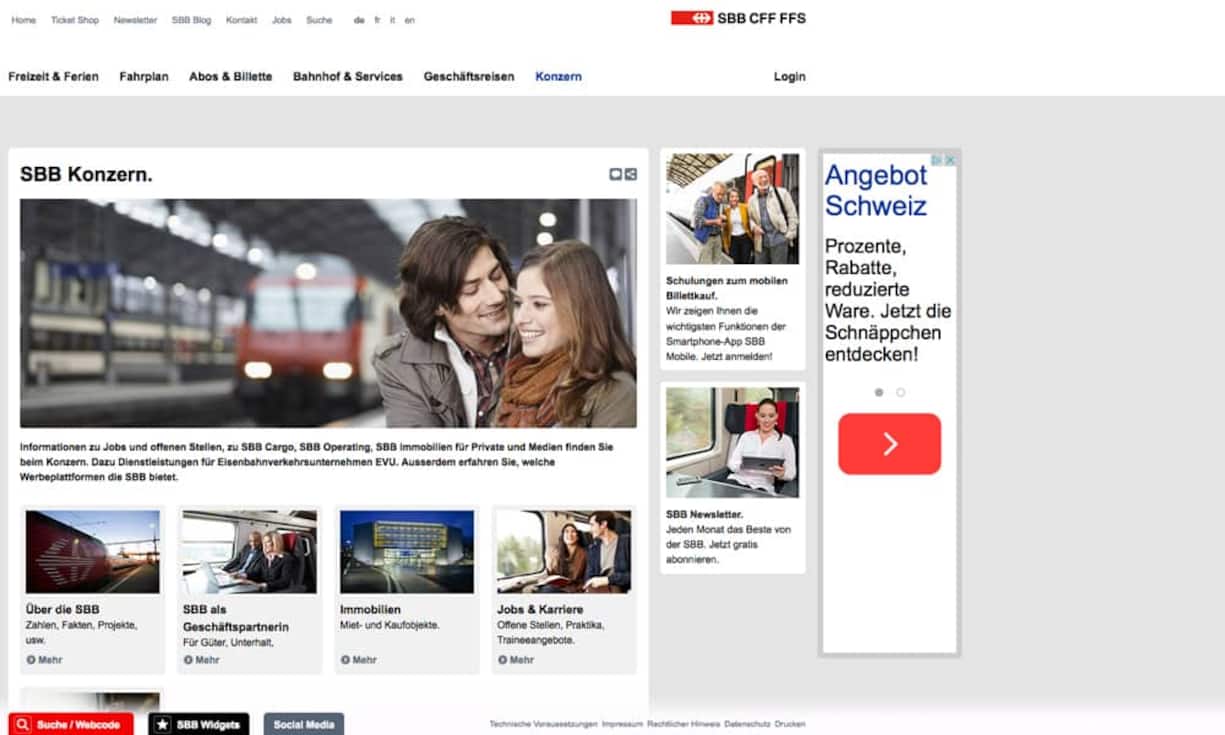The width and height of the screenshot is (1225, 735).
Task: Open the AdChoices info icon on the ad
Action: tap(938, 160)
